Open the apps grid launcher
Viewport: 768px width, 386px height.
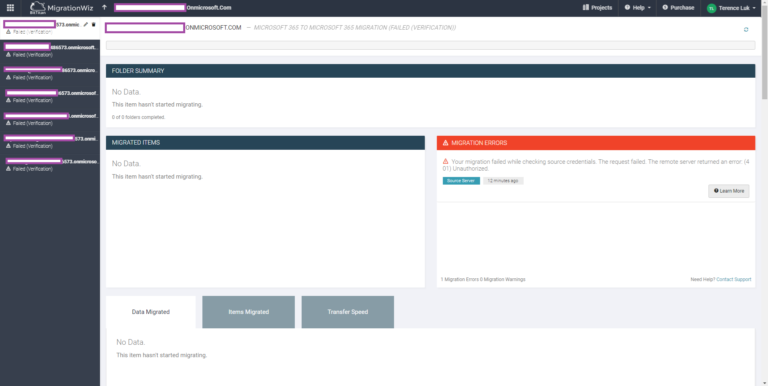pyautogui.click(x=10, y=8)
